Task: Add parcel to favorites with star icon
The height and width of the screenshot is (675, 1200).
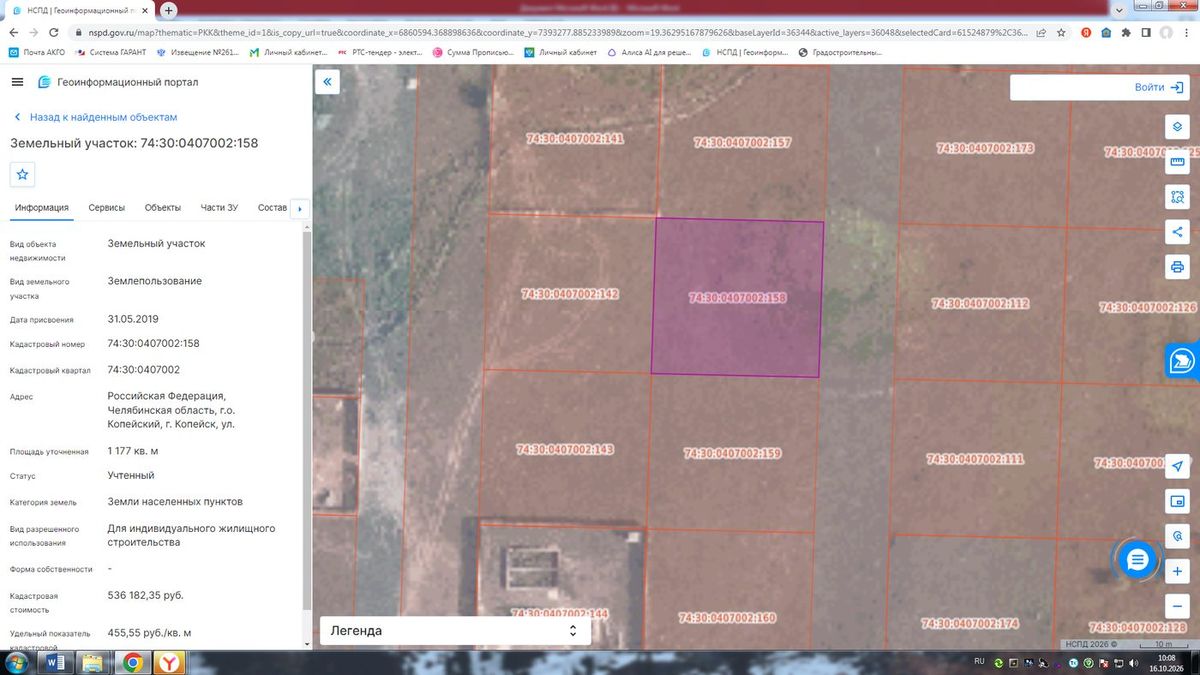Action: pos(23,174)
